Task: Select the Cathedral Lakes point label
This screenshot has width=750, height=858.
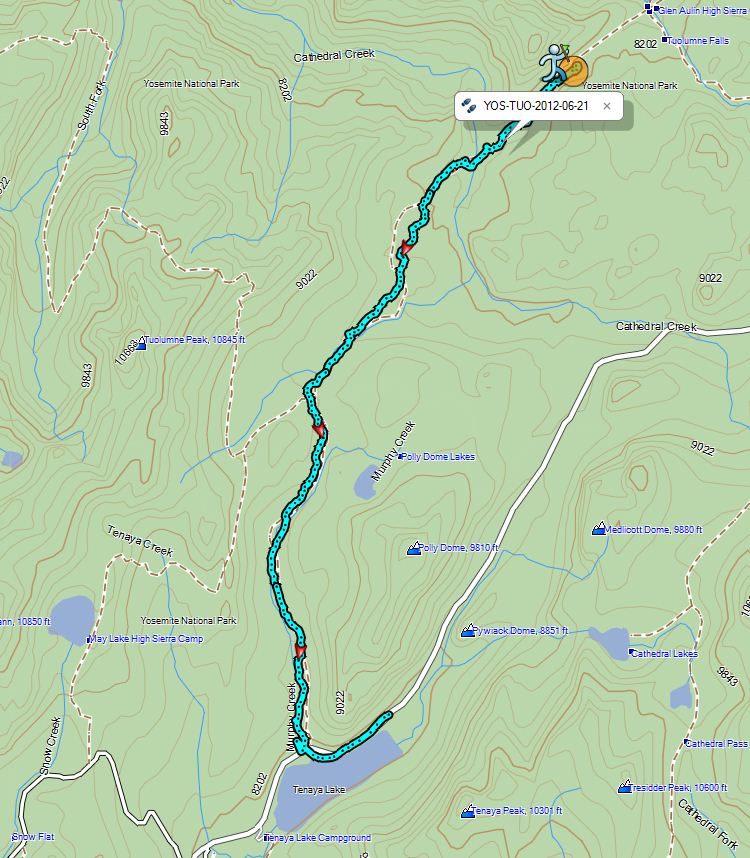Action: [665, 653]
